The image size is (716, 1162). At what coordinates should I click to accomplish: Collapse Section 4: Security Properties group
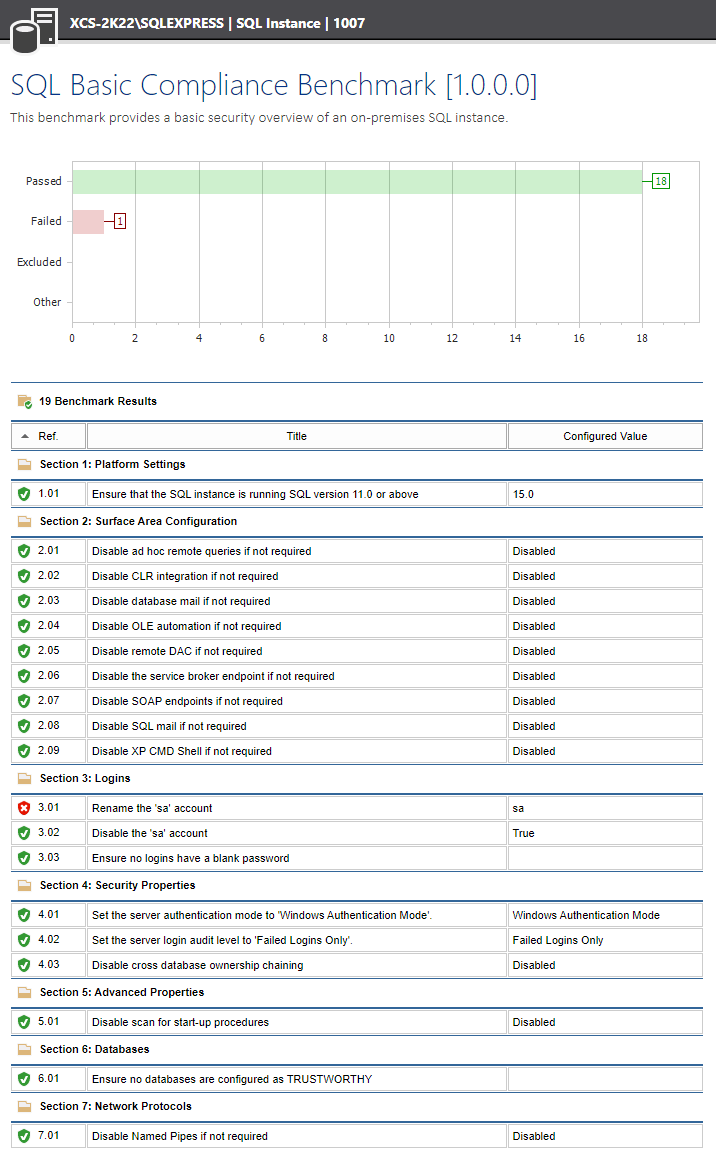click(117, 886)
